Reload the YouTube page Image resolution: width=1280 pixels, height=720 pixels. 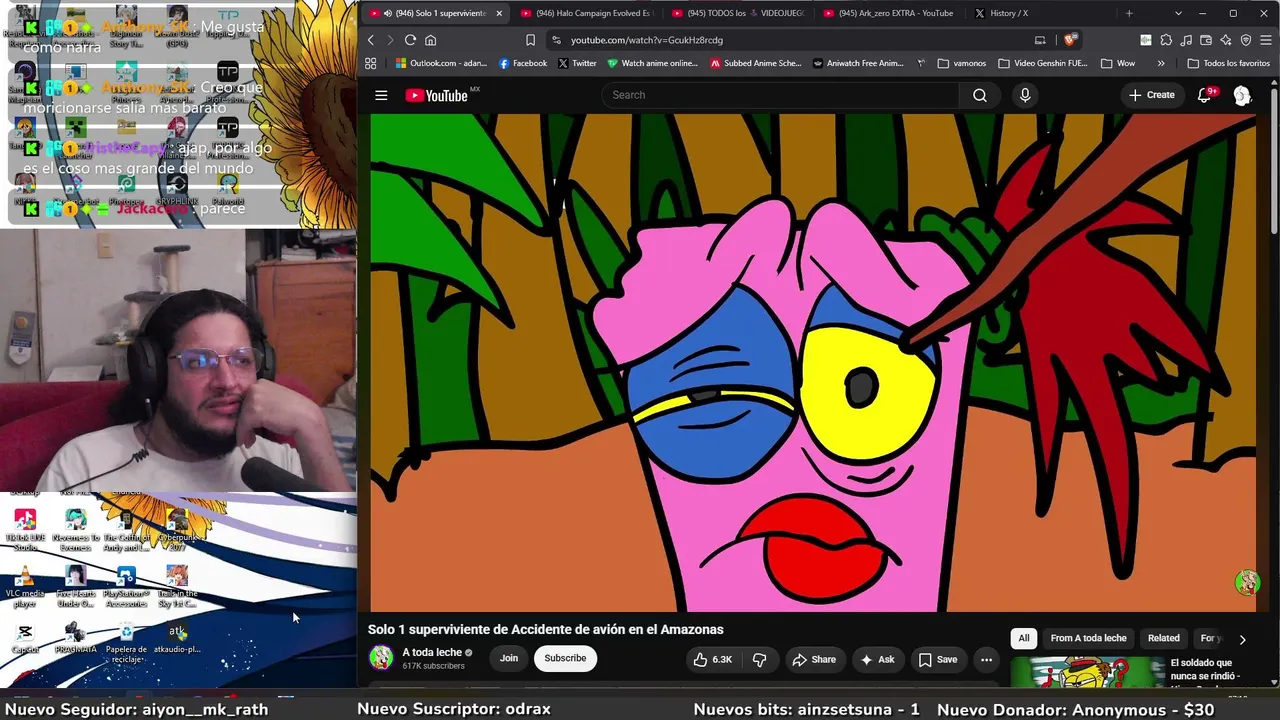(x=410, y=40)
